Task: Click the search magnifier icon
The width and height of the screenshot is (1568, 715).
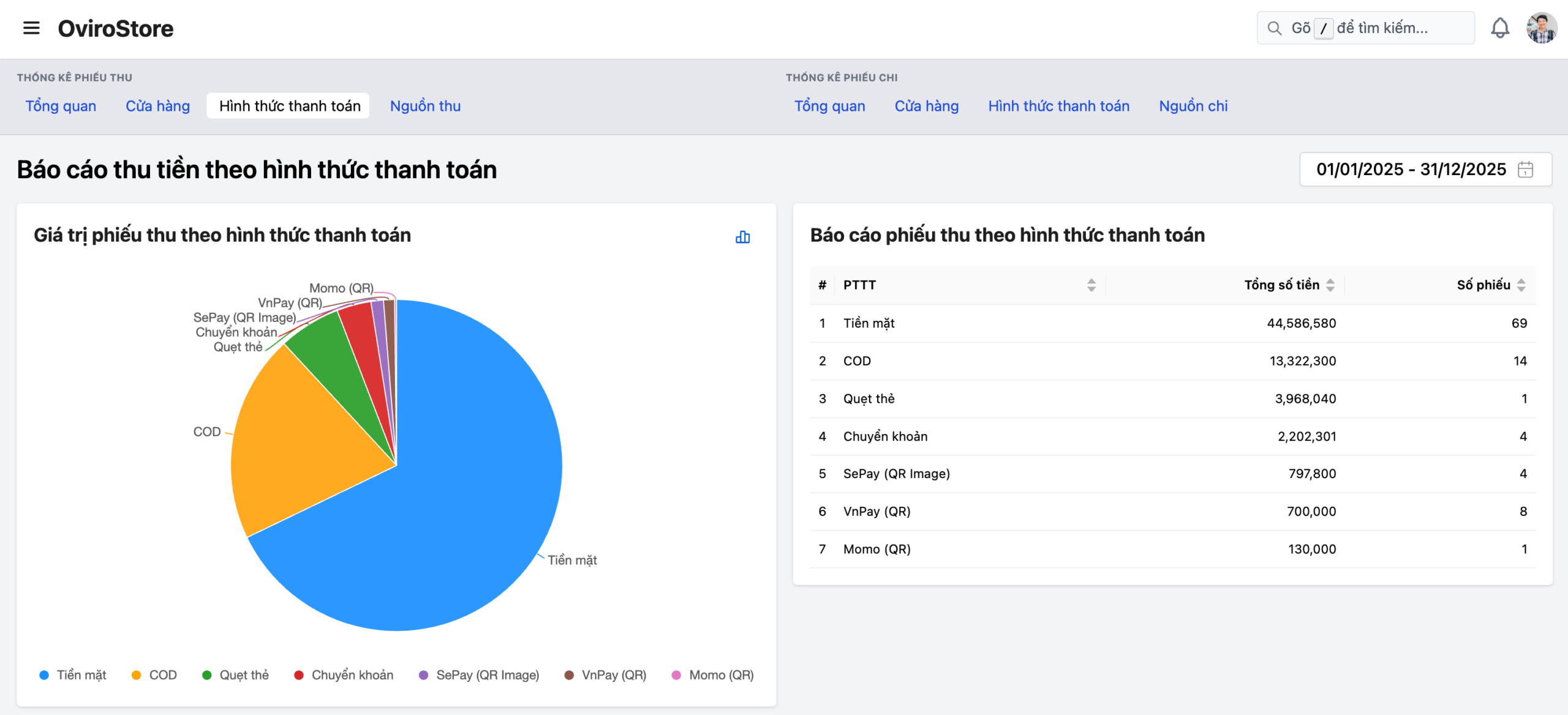Action: [x=1274, y=28]
